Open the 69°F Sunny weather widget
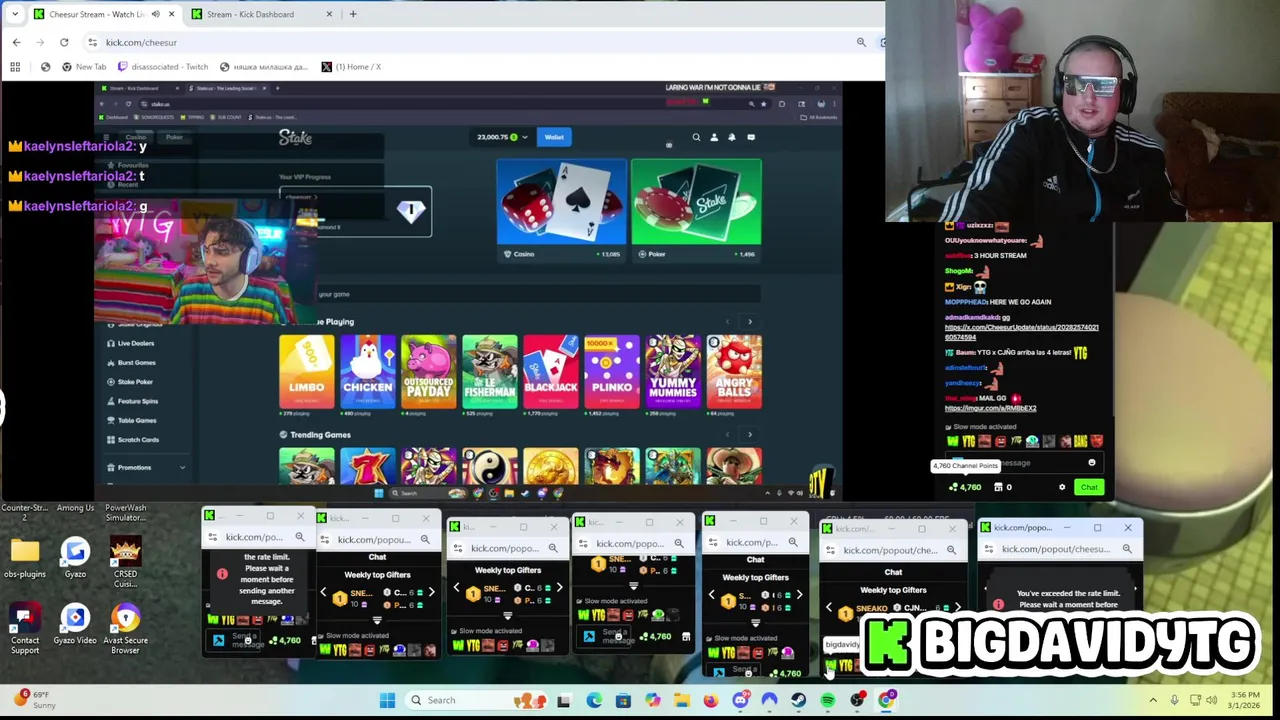The image size is (1280, 720). pos(33,699)
